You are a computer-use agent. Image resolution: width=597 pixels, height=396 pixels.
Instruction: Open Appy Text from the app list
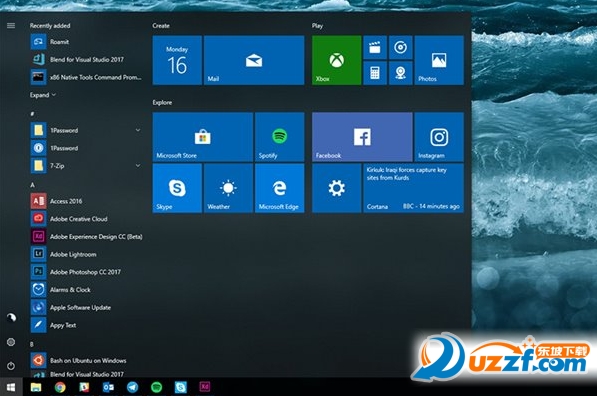pos(87,325)
